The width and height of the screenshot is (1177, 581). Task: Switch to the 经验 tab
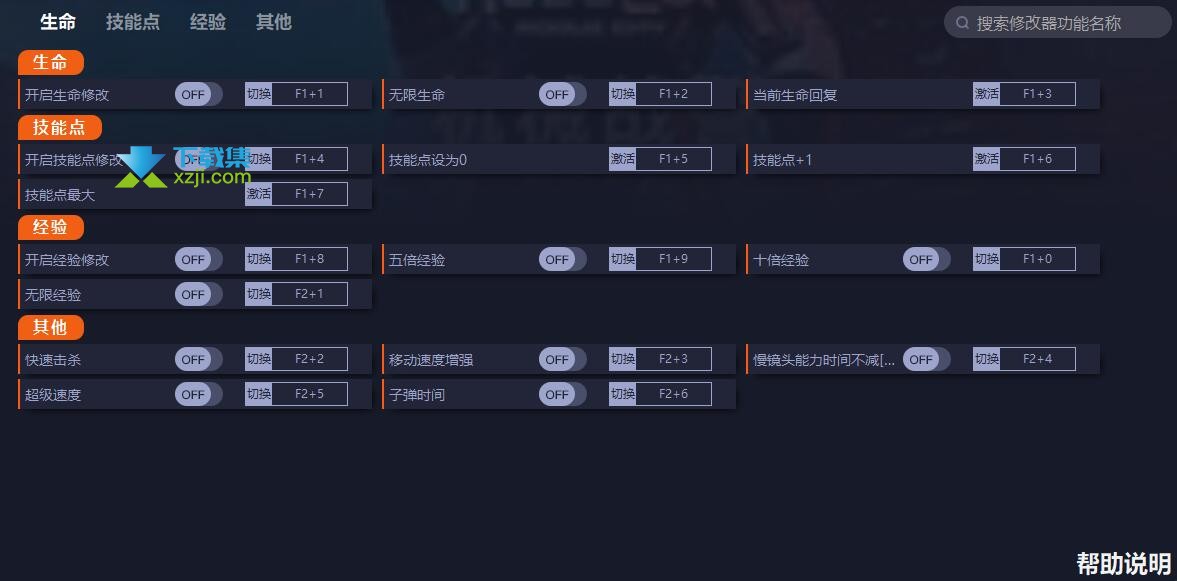point(208,23)
